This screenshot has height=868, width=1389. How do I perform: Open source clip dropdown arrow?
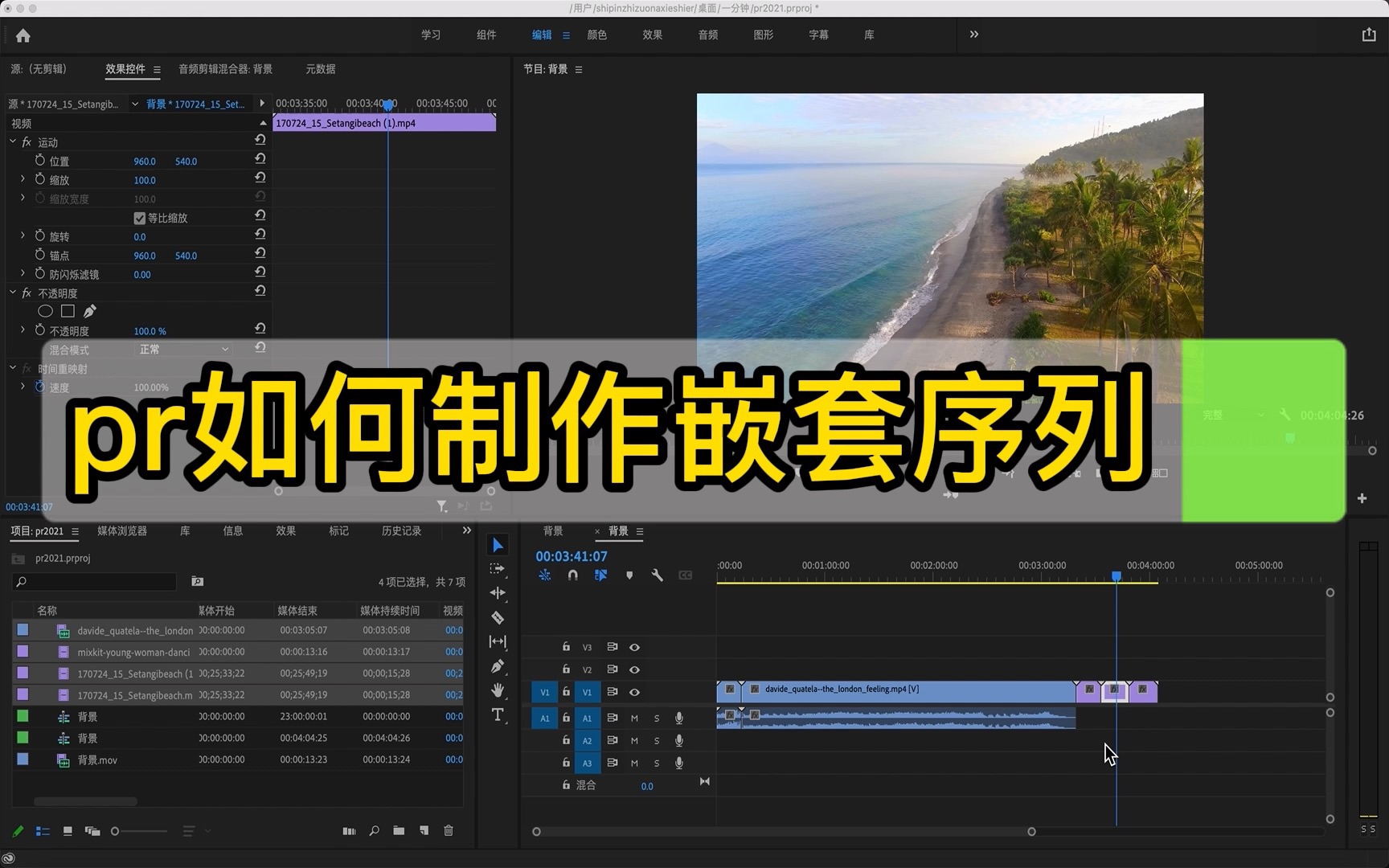tap(135, 104)
